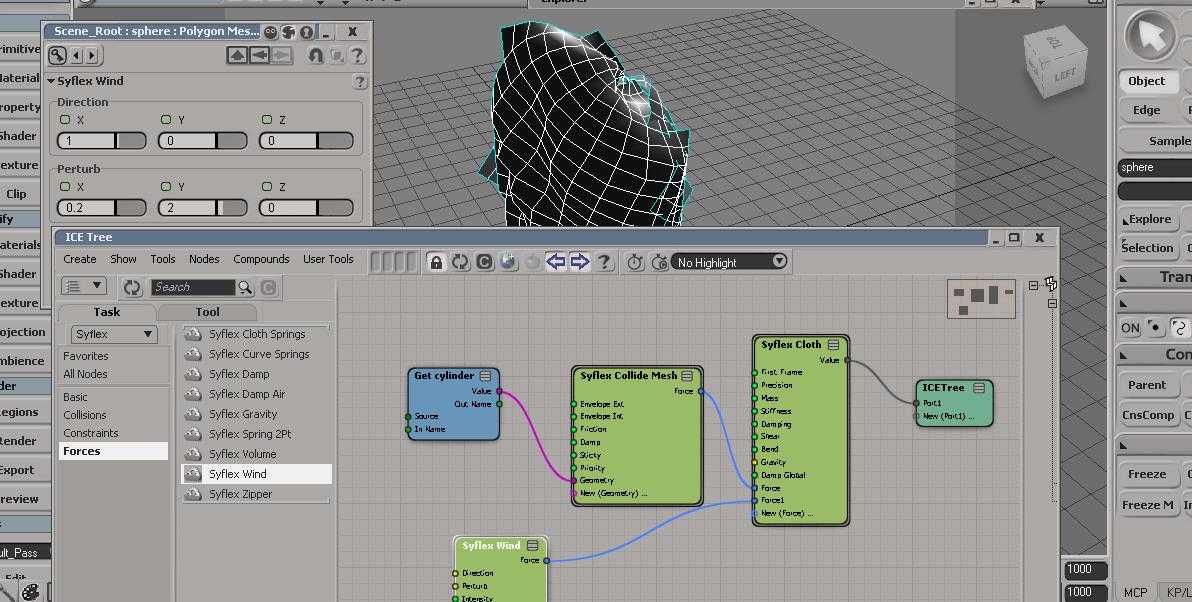Expand the Syflex Collide Mesh node menu
The image size is (1192, 602).
click(x=687, y=376)
